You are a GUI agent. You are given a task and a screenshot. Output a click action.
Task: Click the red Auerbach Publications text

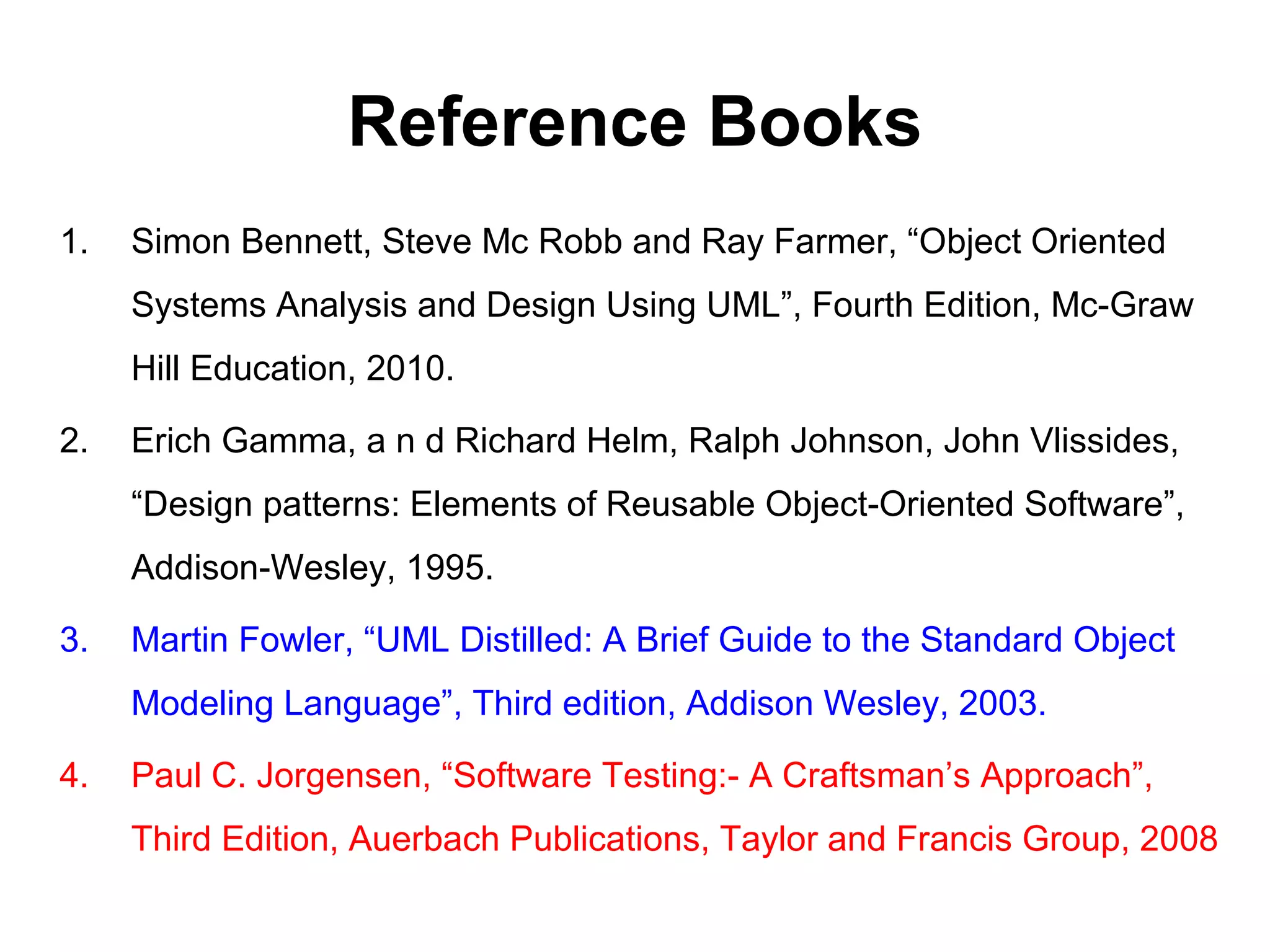[528, 839]
